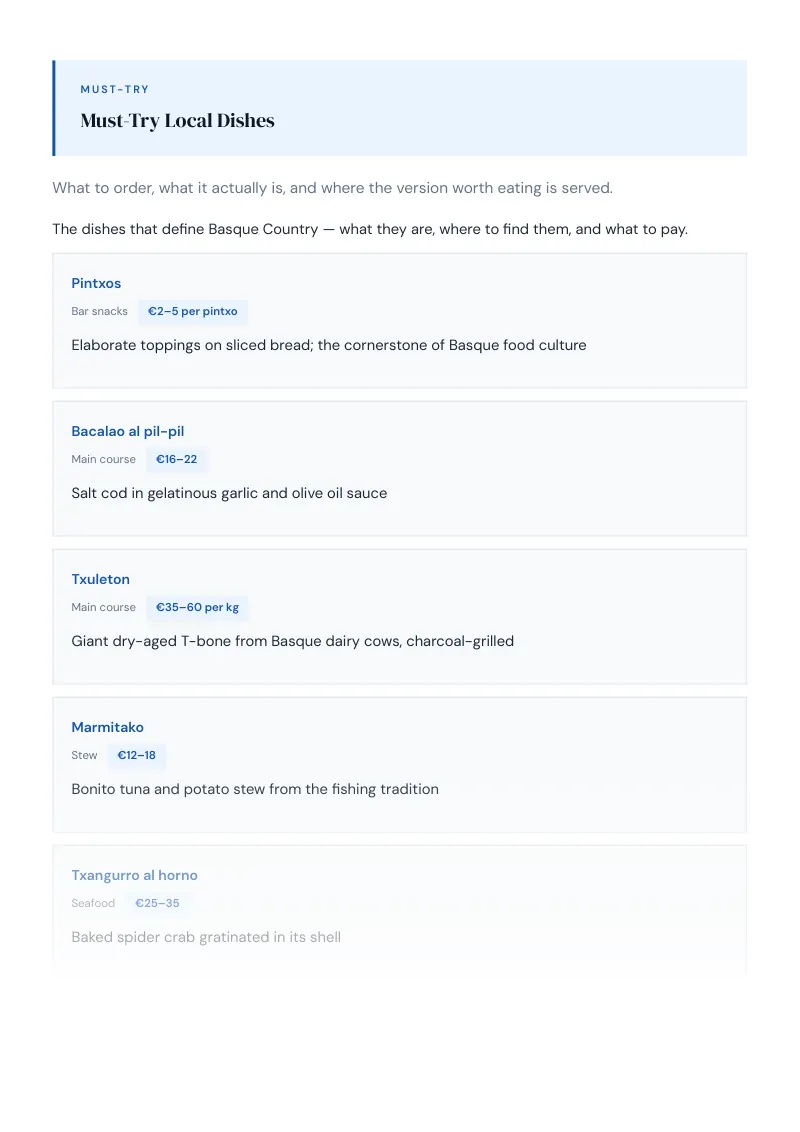Select the €16–22 price tag
This screenshot has width=800, height=1132.
click(176, 459)
